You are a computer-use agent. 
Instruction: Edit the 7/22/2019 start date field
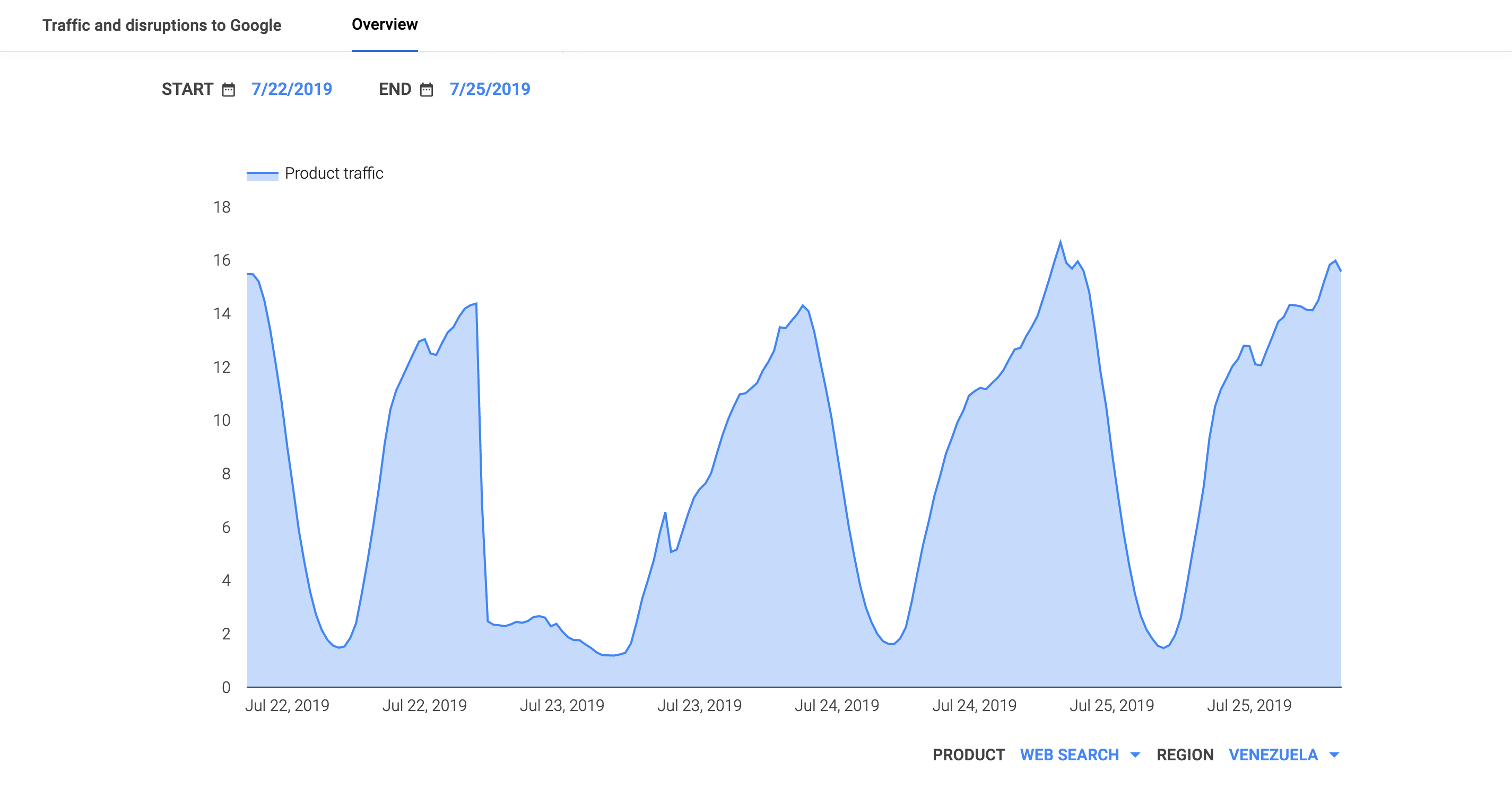click(x=292, y=89)
